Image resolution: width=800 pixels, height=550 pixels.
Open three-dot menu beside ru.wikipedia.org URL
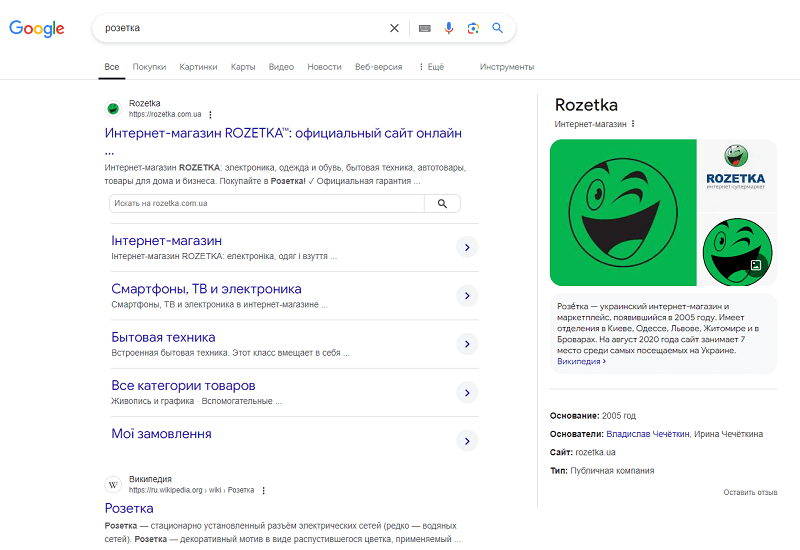pyautogui.click(x=263, y=490)
